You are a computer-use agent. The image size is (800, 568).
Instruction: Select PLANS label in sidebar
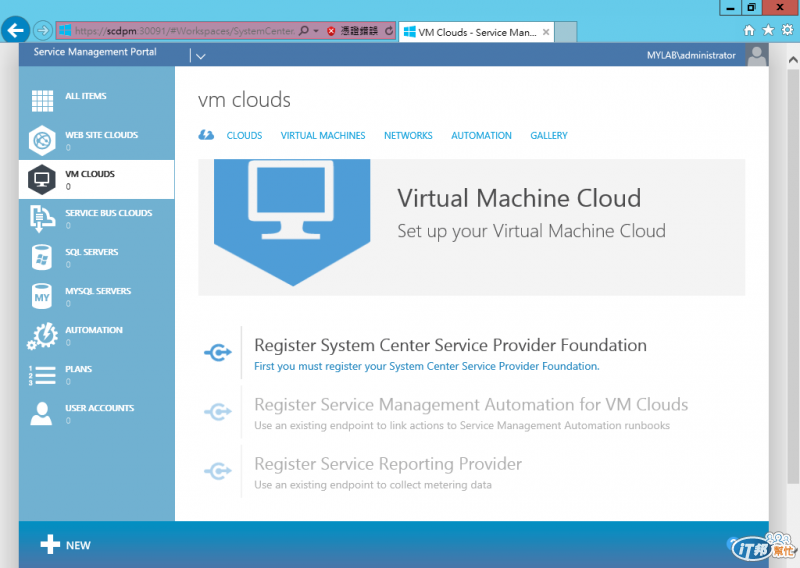click(x=79, y=369)
